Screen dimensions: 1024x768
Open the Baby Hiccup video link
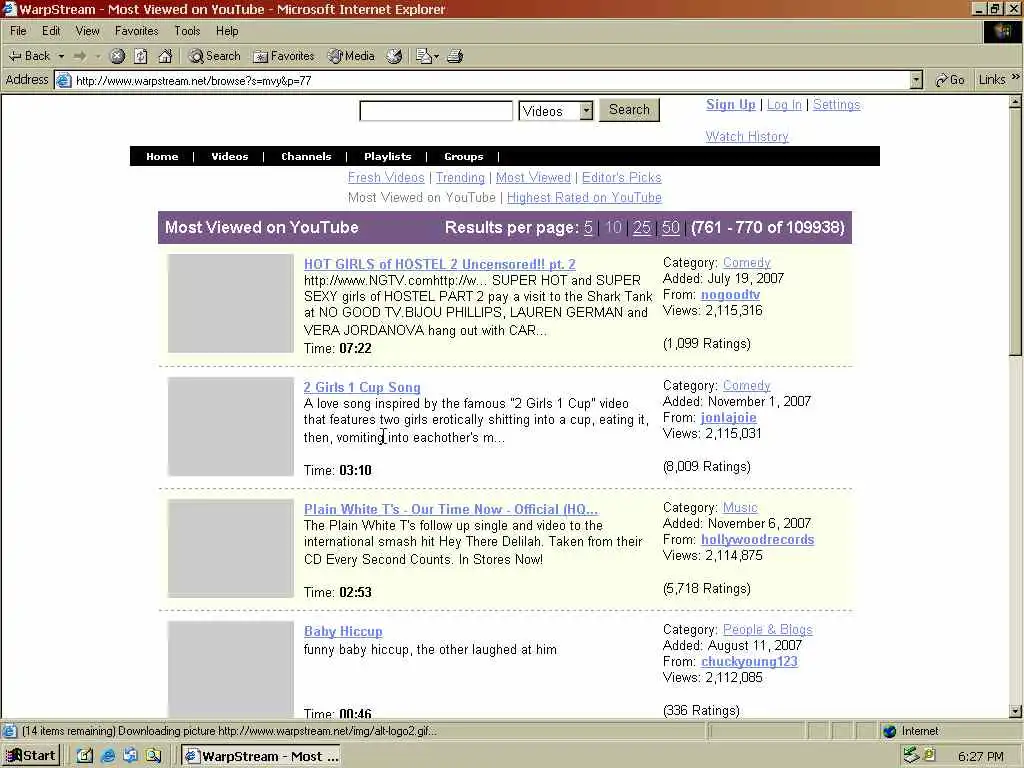pos(343,632)
